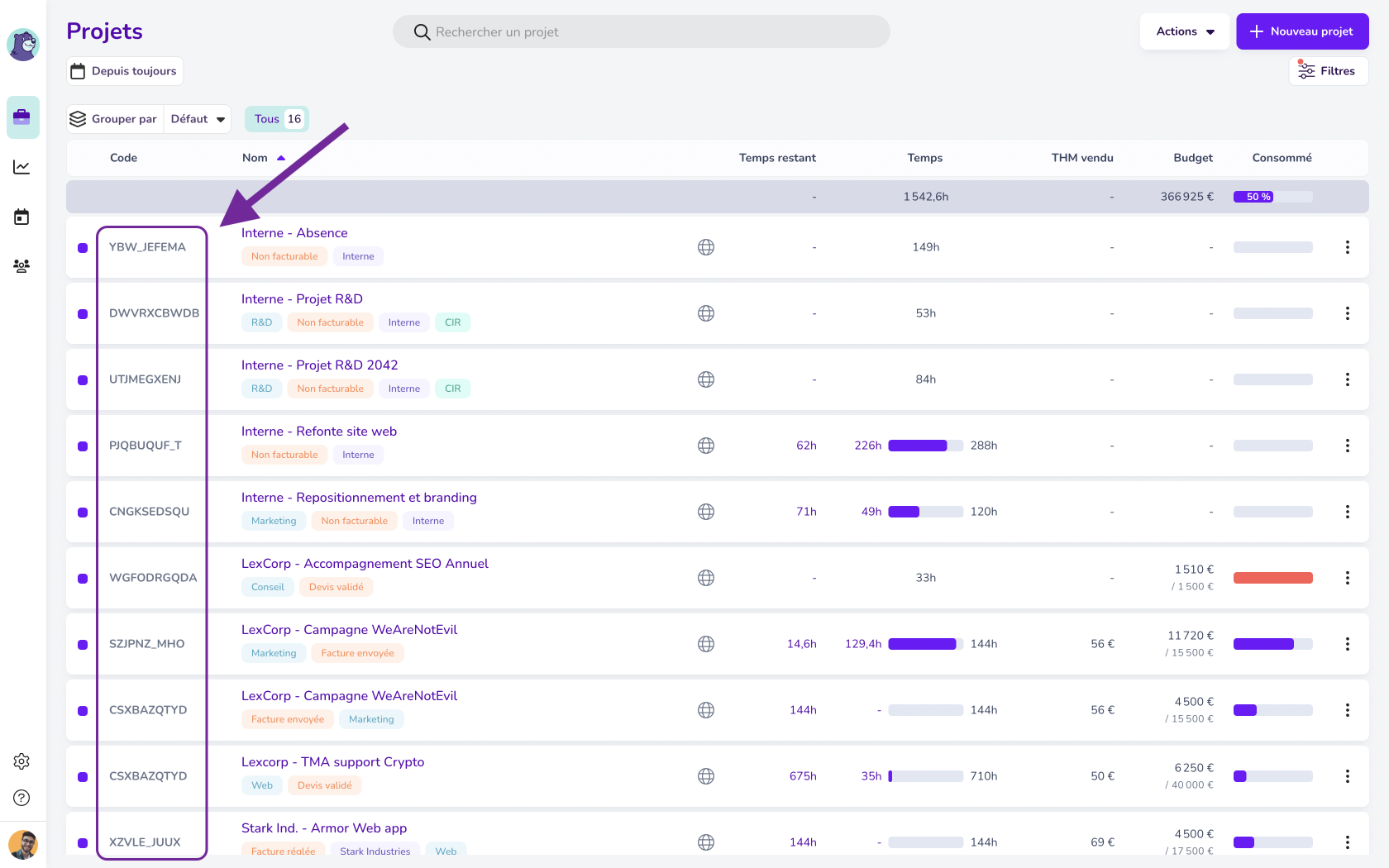Click the globe icon for Interne - Absence
1389x868 pixels.
tap(706, 247)
